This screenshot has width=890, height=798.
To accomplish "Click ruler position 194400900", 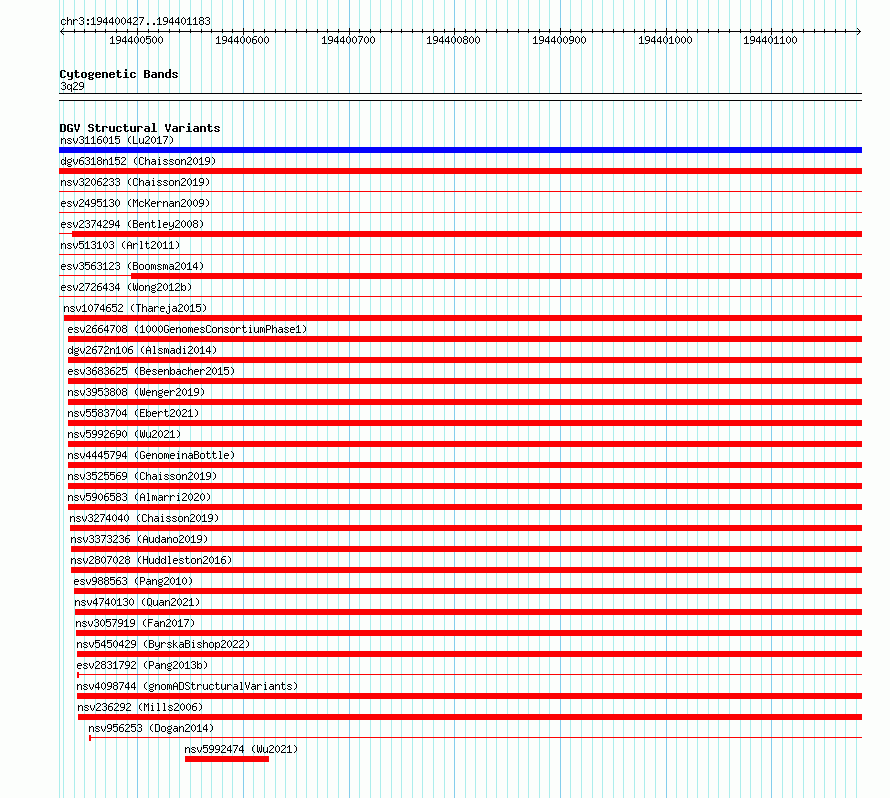I will click(559, 40).
